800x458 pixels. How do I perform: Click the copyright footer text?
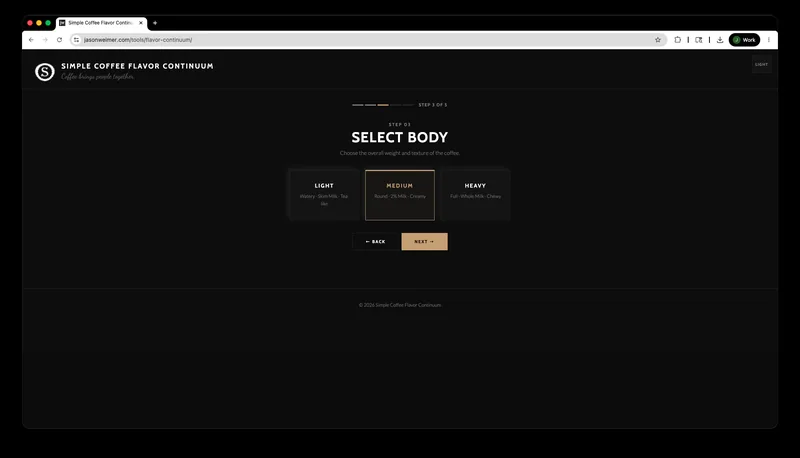point(400,305)
